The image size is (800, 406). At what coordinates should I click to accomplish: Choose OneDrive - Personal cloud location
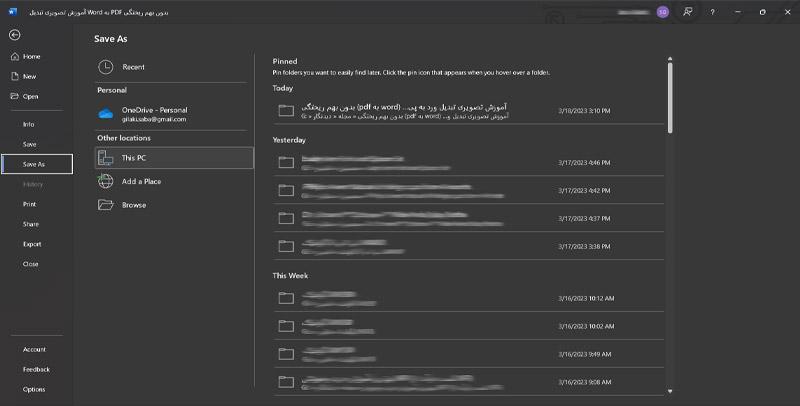pyautogui.click(x=153, y=113)
